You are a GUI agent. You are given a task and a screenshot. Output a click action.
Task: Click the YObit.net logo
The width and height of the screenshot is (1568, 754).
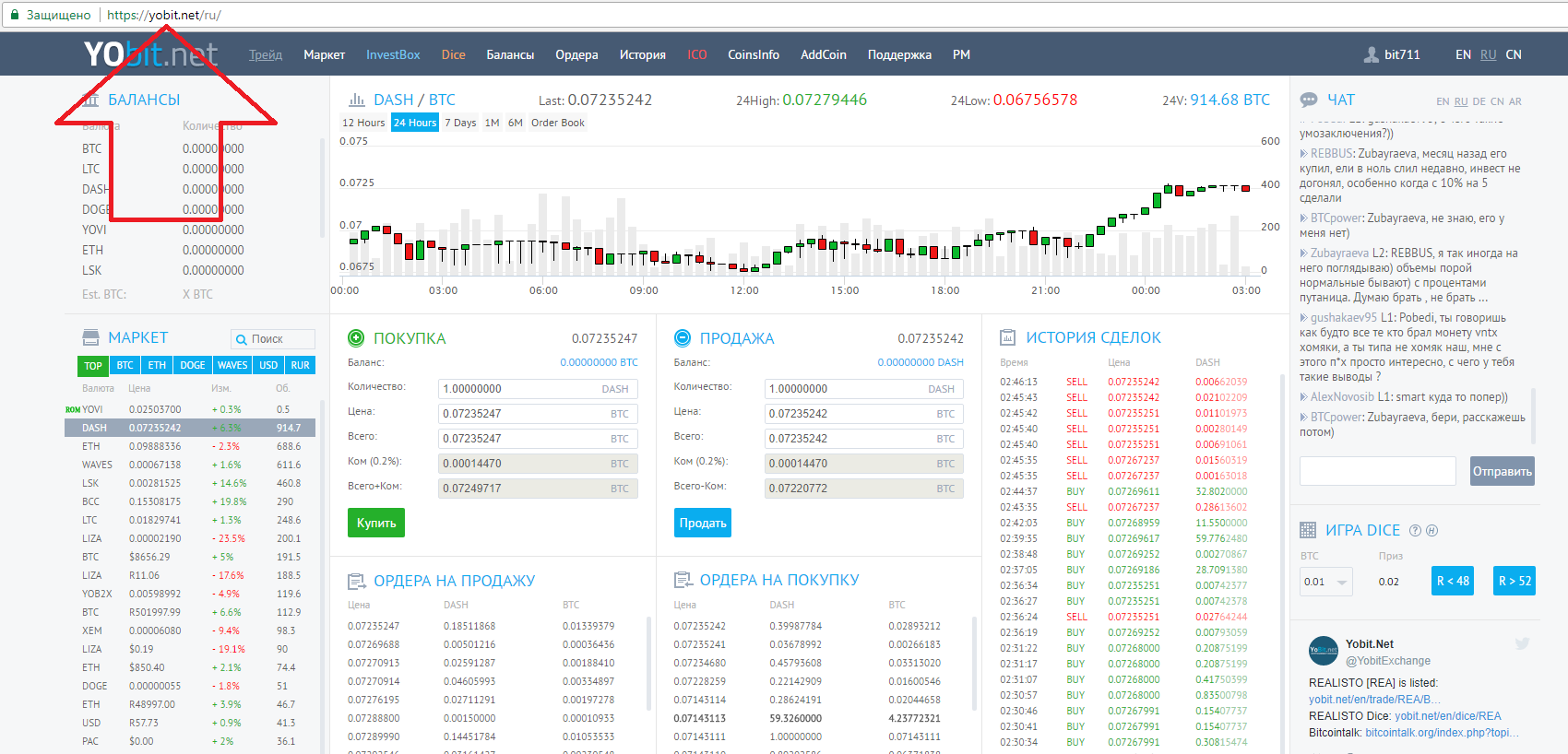point(151,54)
